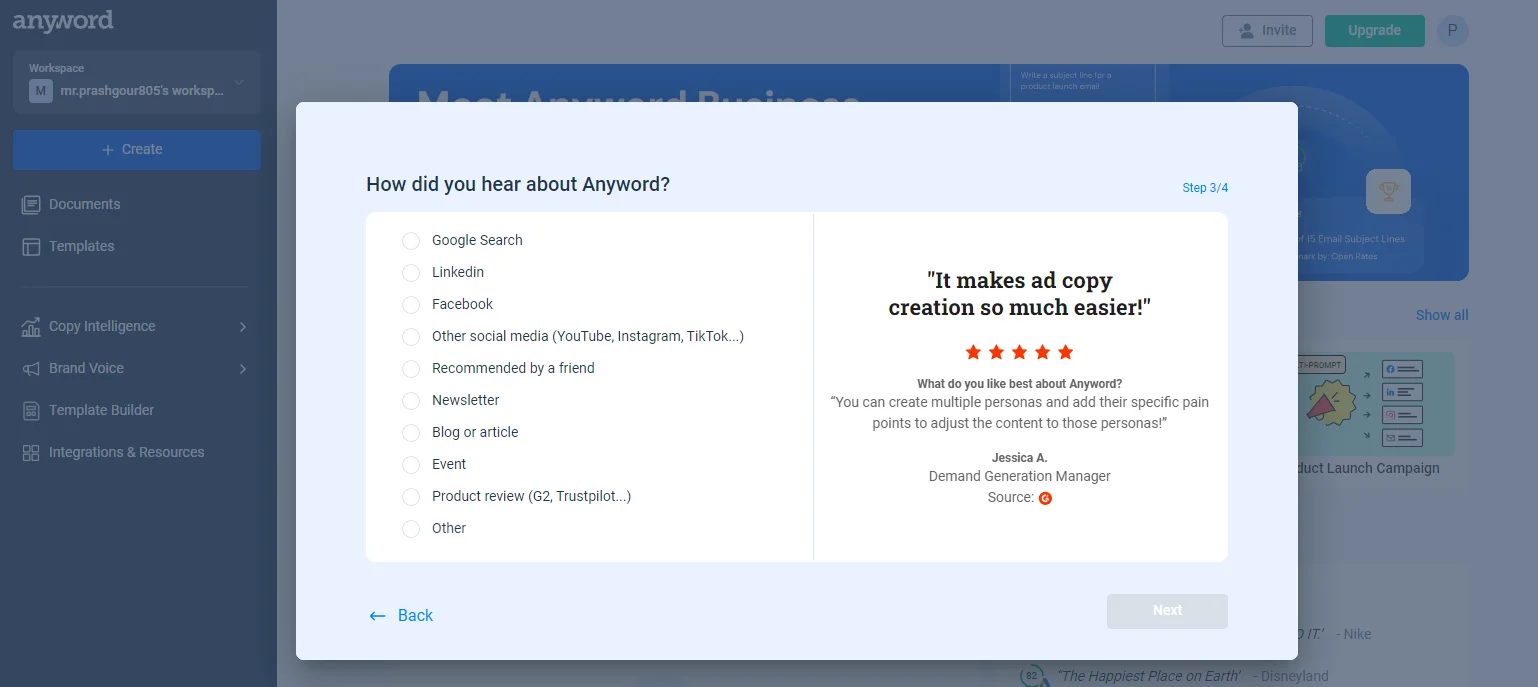Go Back to the previous step
This screenshot has height=687, width=1538.
pos(401,615)
